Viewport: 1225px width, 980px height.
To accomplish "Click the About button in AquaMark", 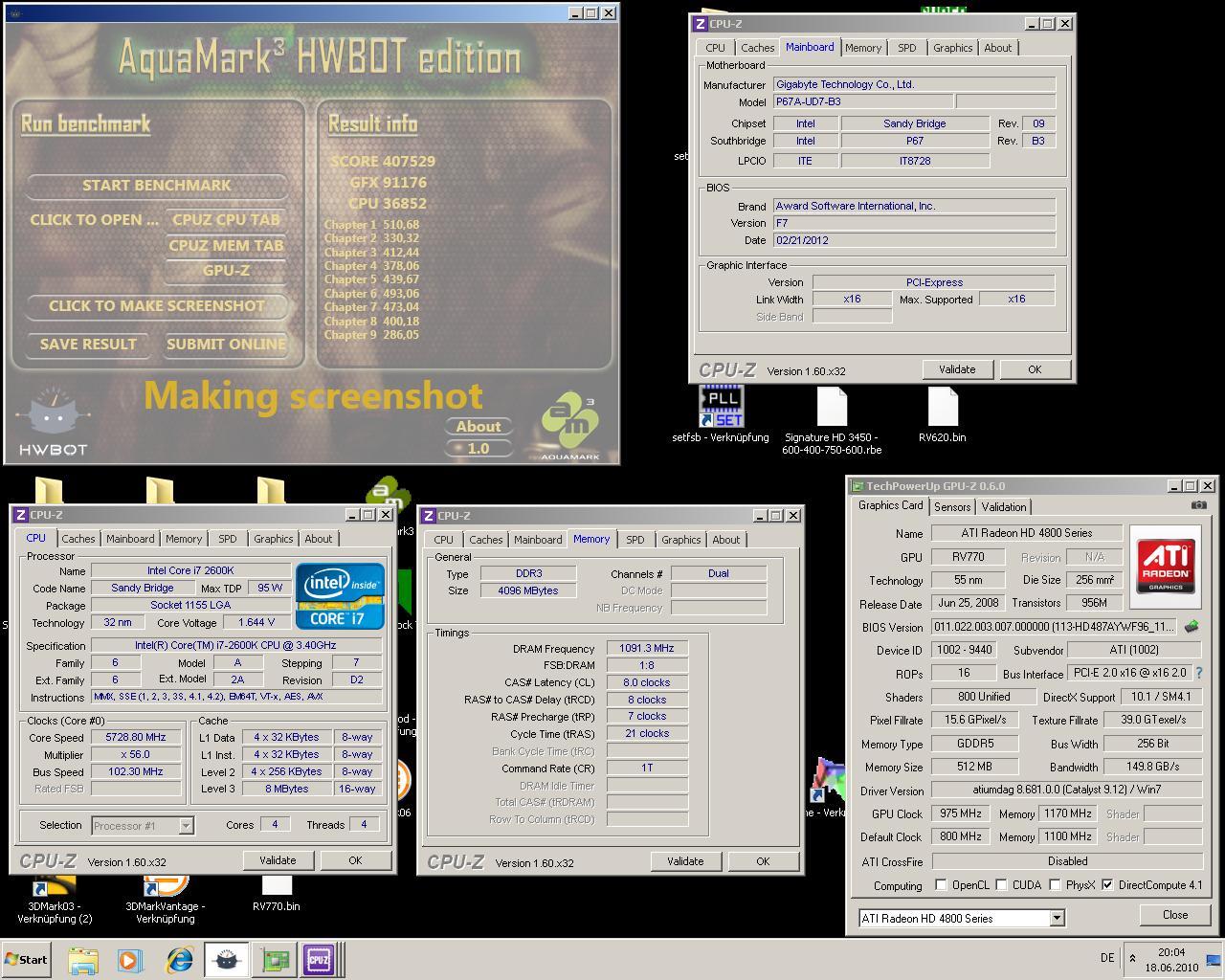I will click(479, 427).
